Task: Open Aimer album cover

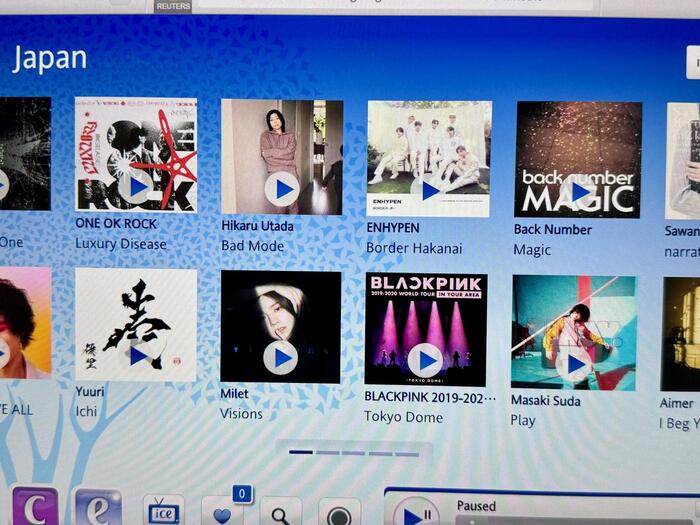Action: pyautogui.click(x=680, y=334)
